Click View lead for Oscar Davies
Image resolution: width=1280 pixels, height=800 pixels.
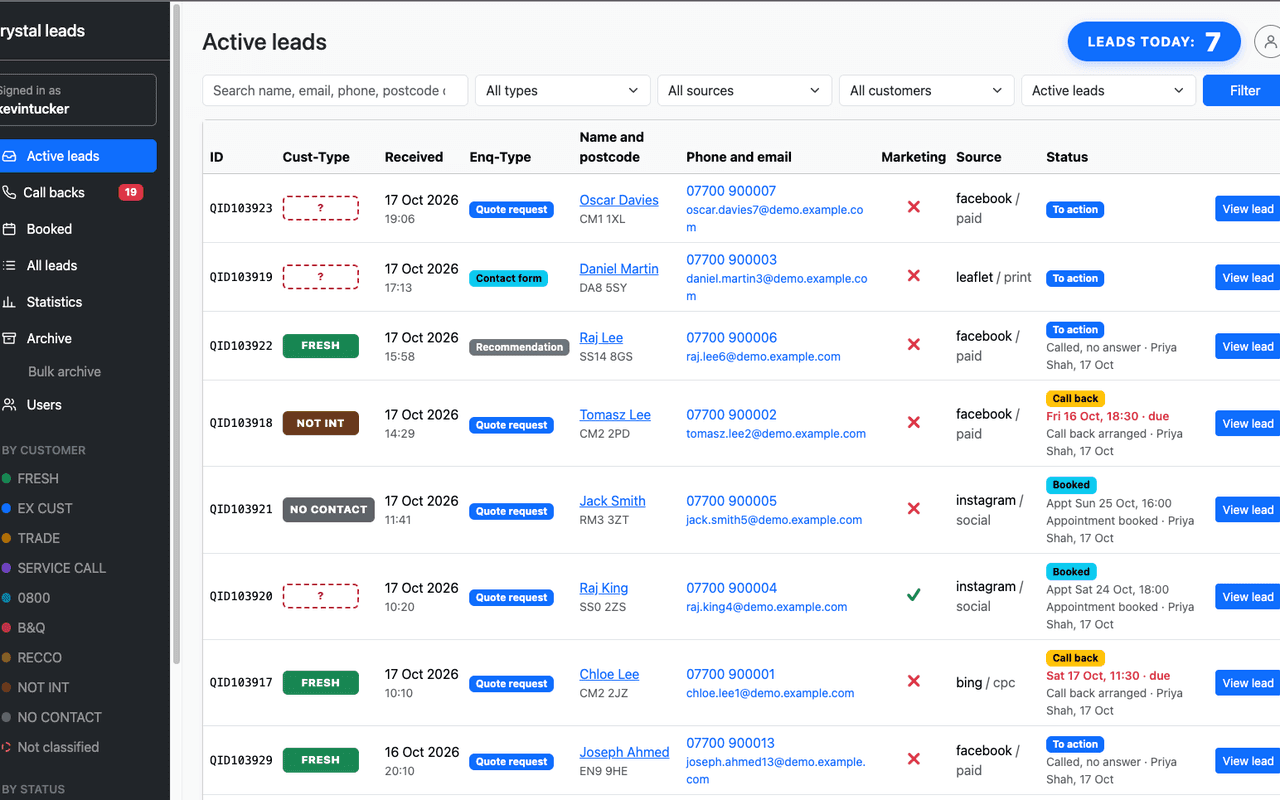coord(1248,209)
